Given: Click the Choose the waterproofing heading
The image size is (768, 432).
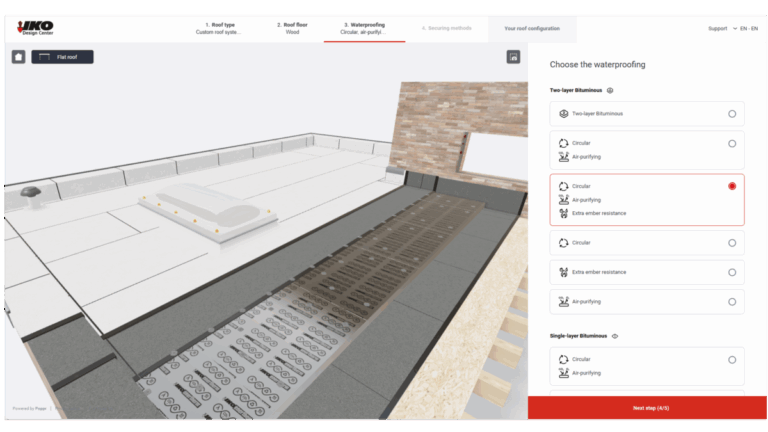Looking at the screenshot, I should [597, 65].
